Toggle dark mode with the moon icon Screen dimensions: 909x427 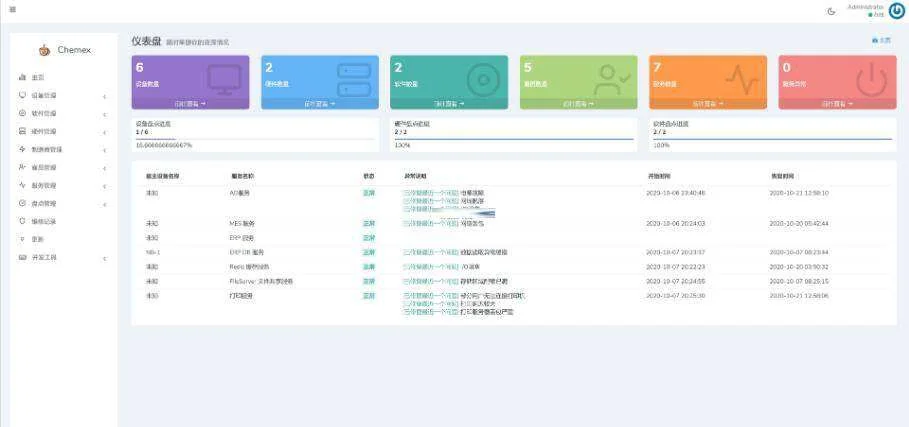832,11
